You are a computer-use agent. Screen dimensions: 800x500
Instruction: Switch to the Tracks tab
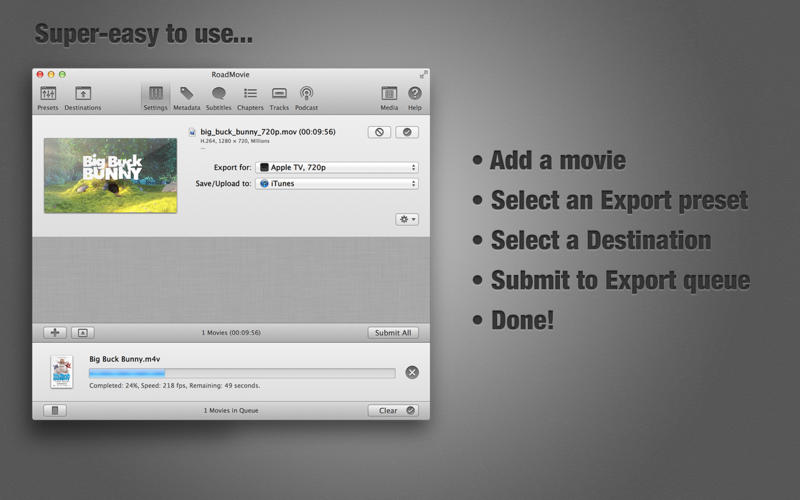point(279,98)
